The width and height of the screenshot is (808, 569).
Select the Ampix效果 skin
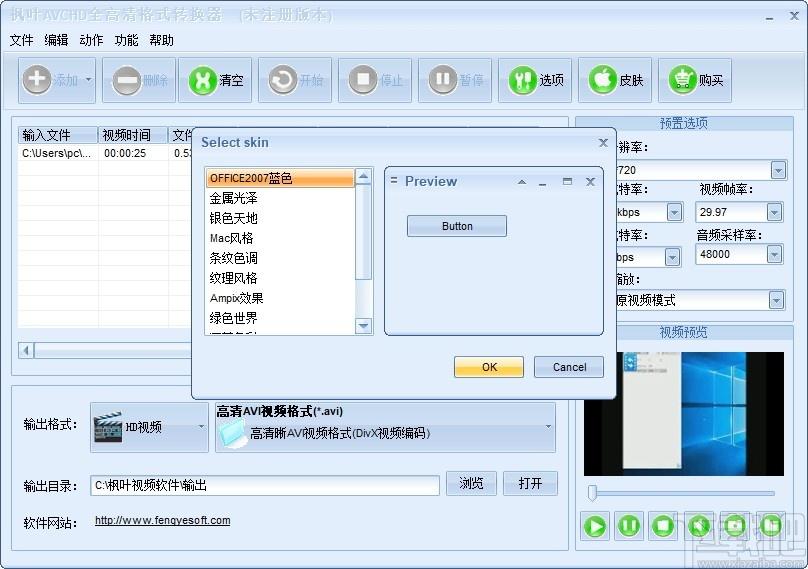coord(280,298)
